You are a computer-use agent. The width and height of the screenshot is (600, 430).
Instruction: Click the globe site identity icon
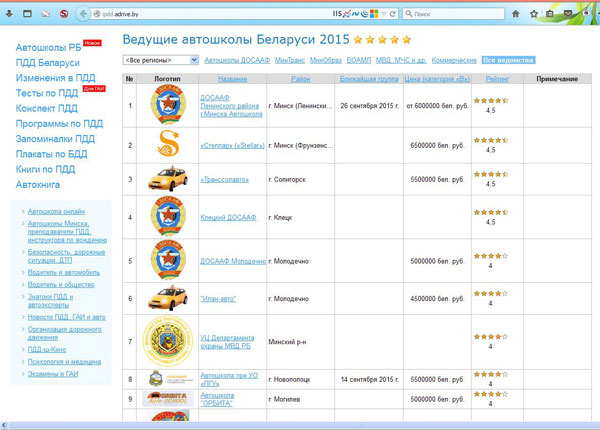(x=97, y=14)
